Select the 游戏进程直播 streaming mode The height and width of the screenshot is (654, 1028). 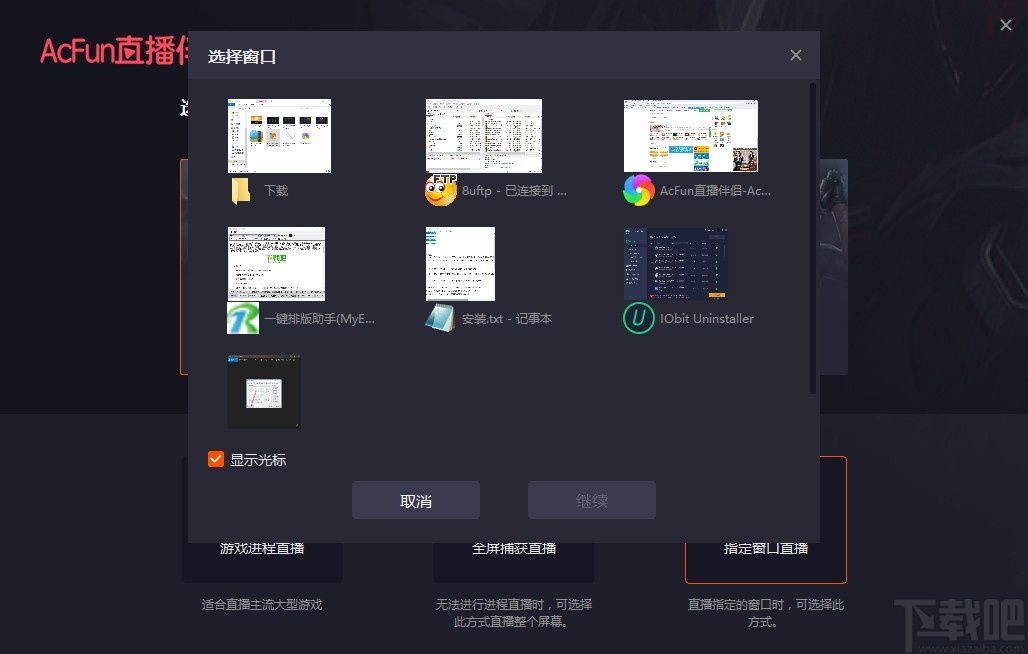(262, 548)
